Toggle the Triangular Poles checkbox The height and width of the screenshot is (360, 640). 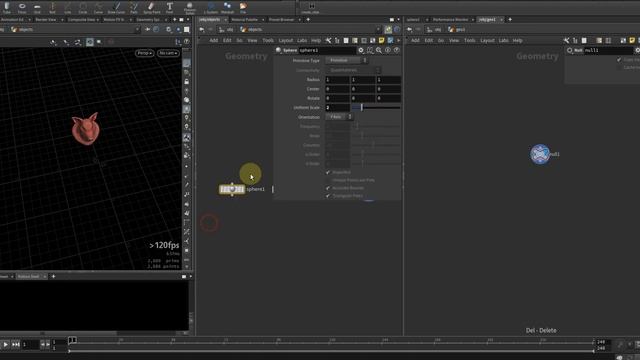(x=328, y=196)
